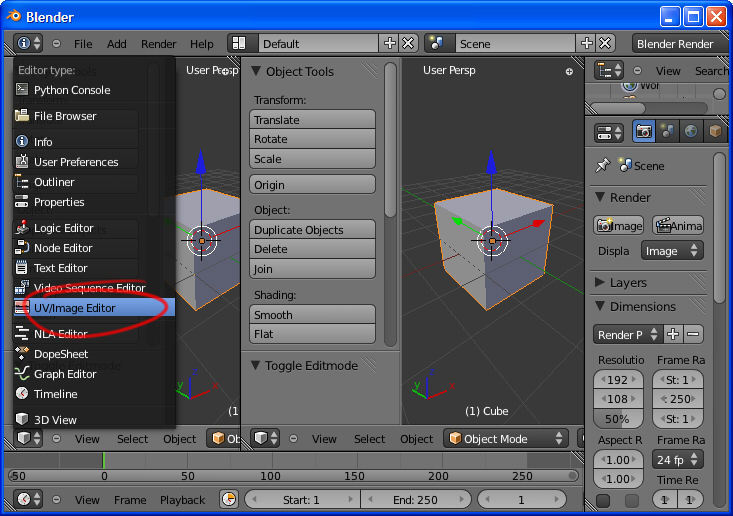Click the 50% resolution percentage slider
Screen dimensions: 733x516
point(618,419)
